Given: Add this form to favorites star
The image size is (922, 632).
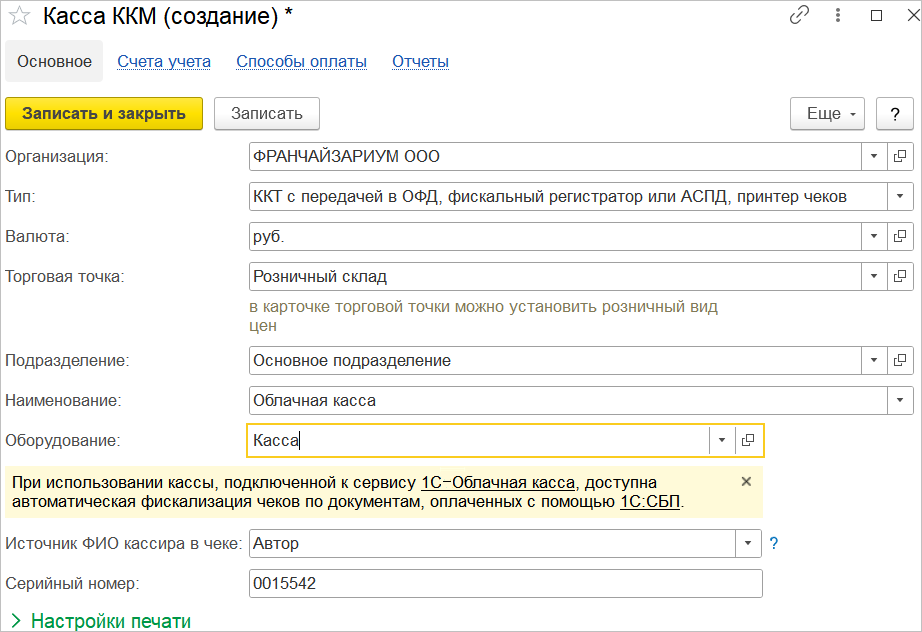Looking at the screenshot, I should (19, 16).
